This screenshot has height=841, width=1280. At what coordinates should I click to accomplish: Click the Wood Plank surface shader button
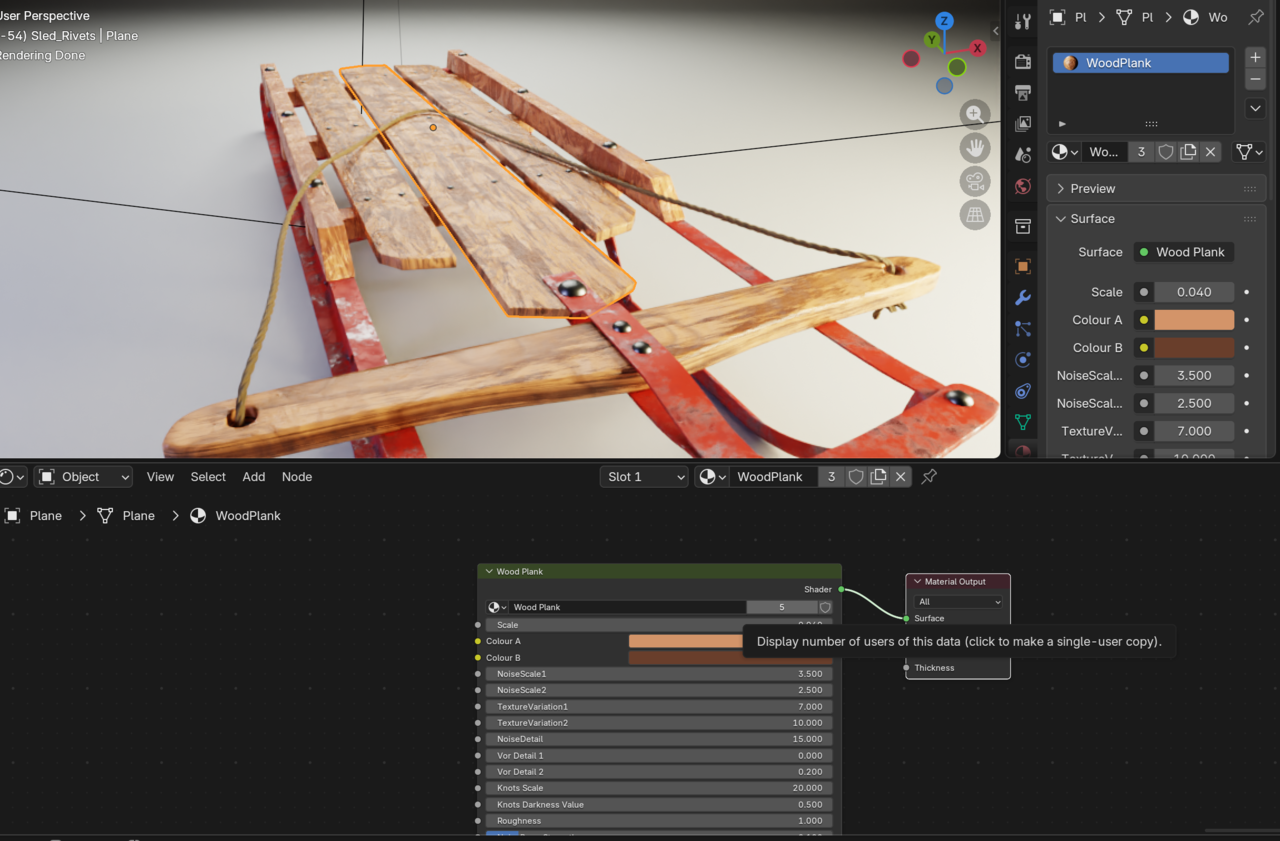click(x=1184, y=252)
